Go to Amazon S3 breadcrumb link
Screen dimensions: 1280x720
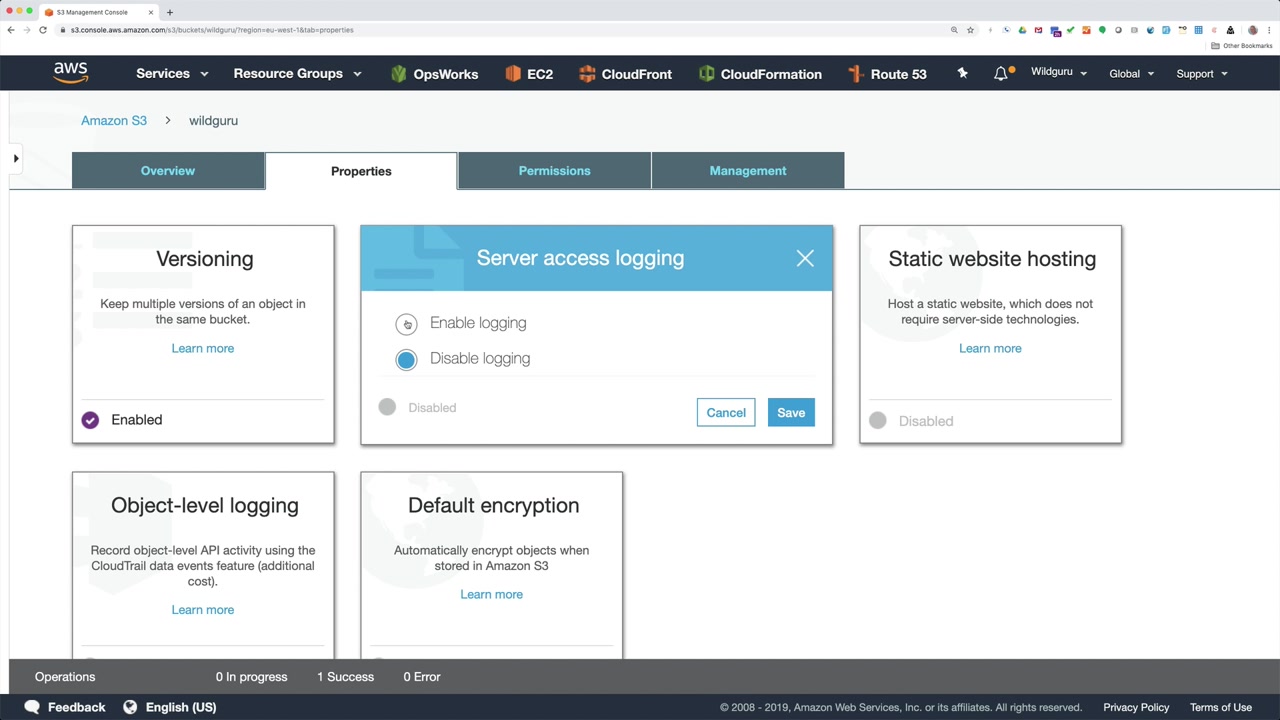(114, 121)
